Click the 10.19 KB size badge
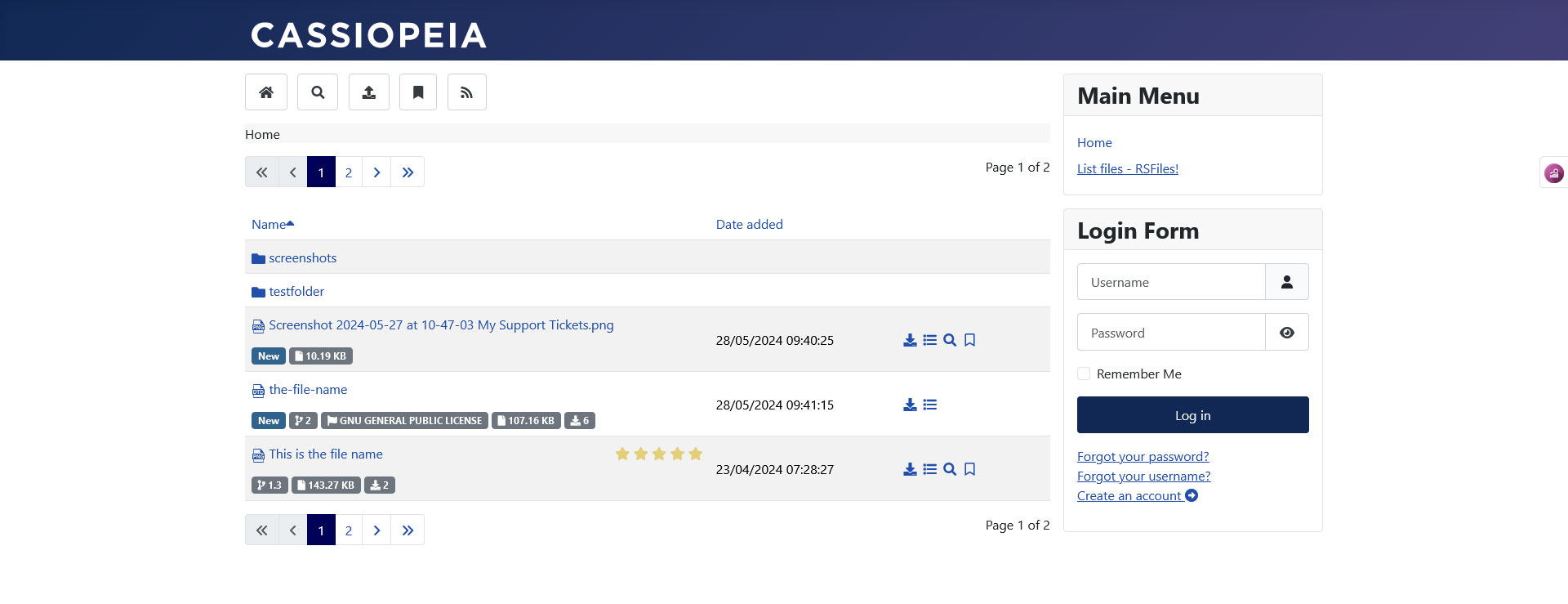 click(321, 356)
